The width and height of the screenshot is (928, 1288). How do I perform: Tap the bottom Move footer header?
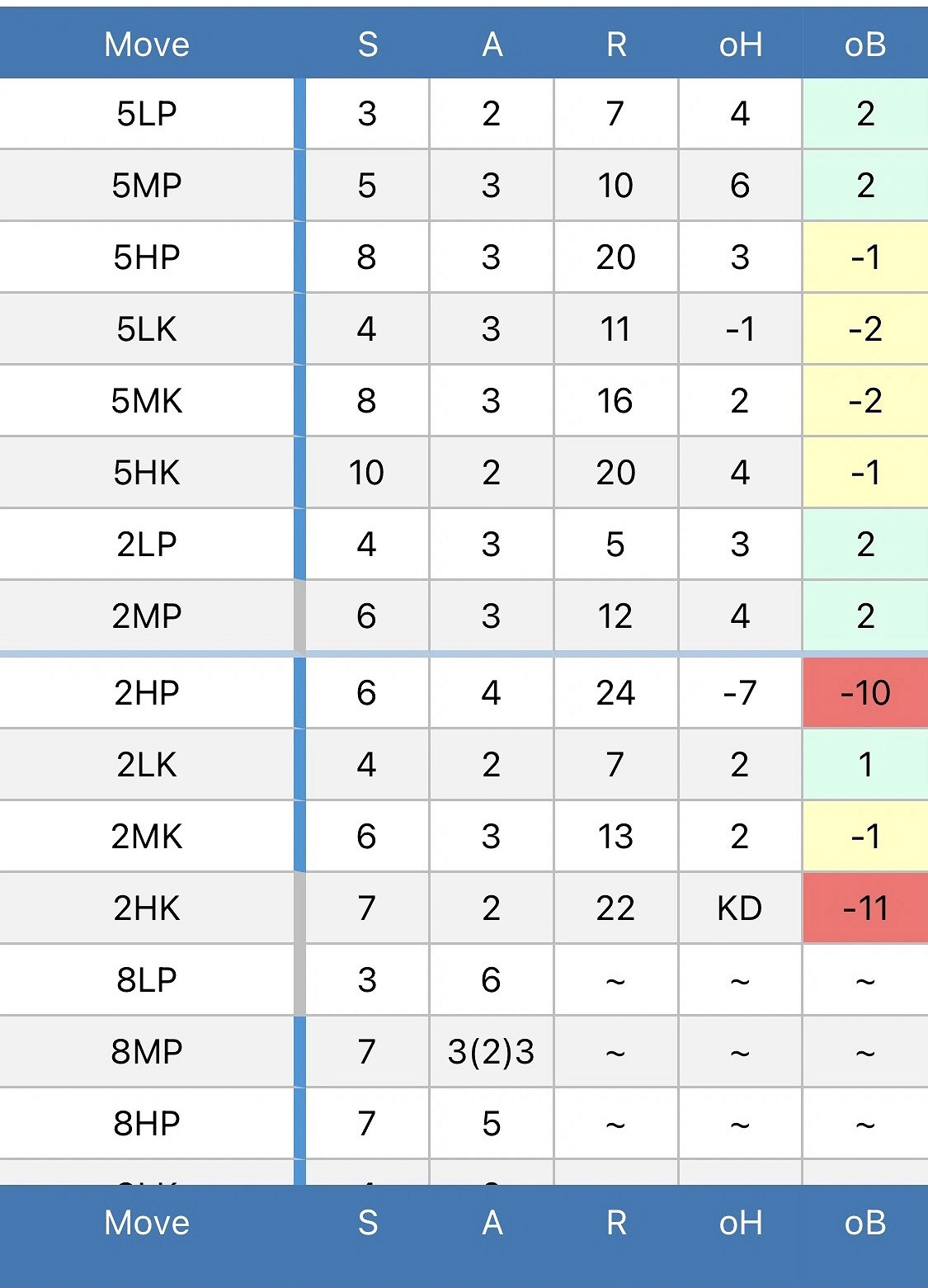[147, 1223]
